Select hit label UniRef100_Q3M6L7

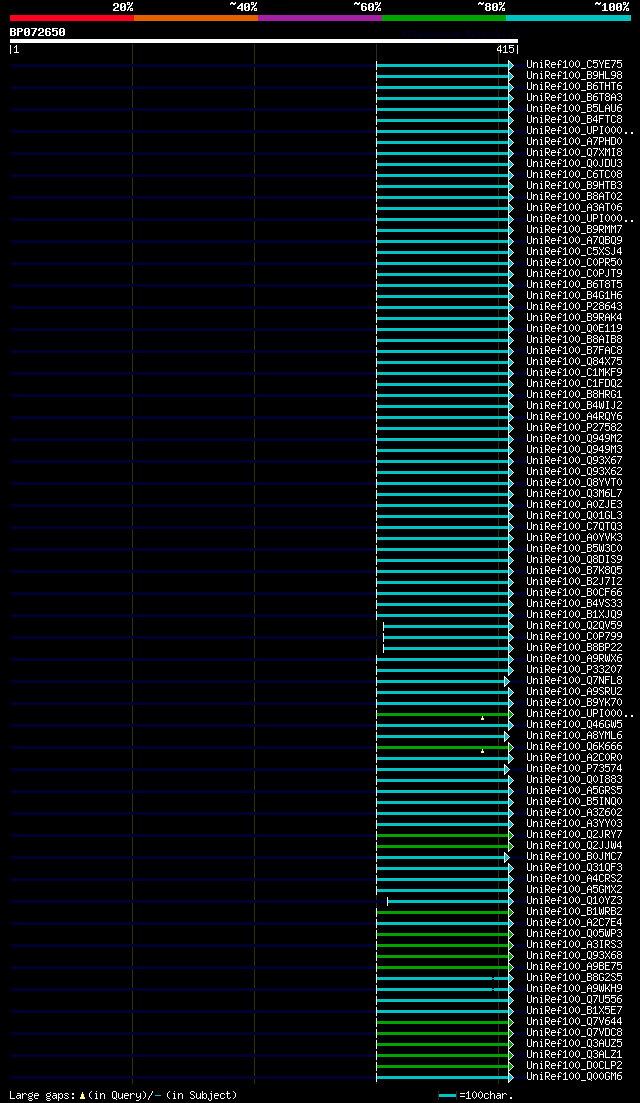click(x=574, y=493)
